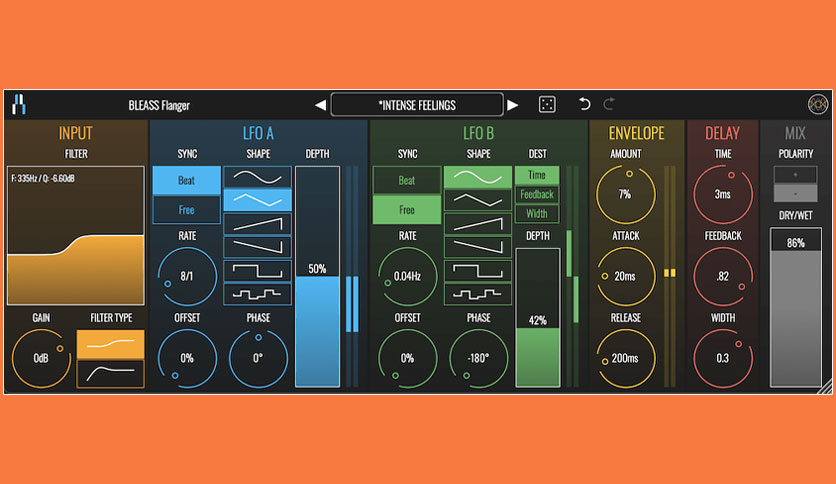This screenshot has width=836, height=484.
Task: Click the resize grip at bottom-right corner
Action: click(x=825, y=387)
